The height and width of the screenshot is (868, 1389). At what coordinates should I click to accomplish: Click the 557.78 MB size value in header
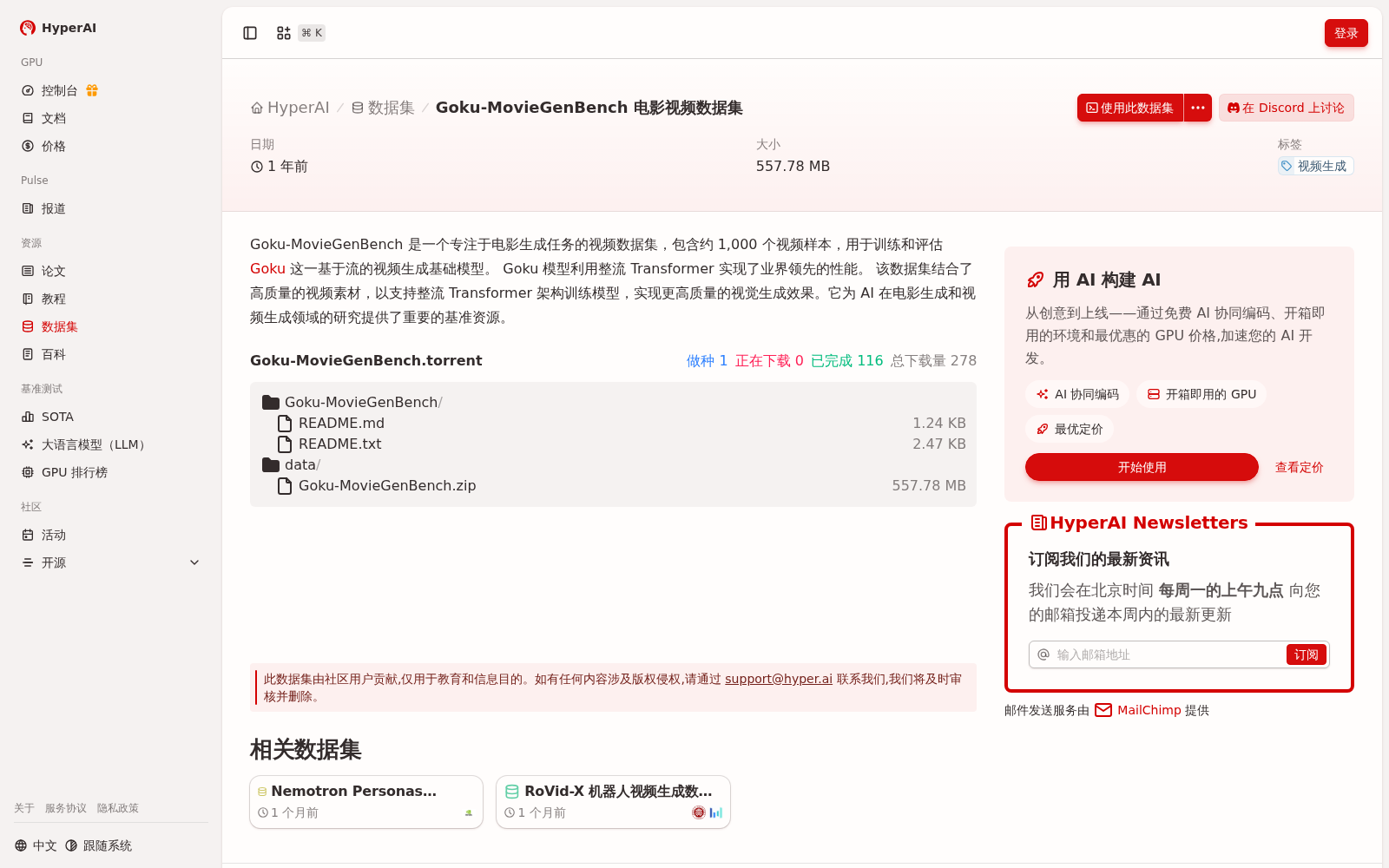[793, 166]
